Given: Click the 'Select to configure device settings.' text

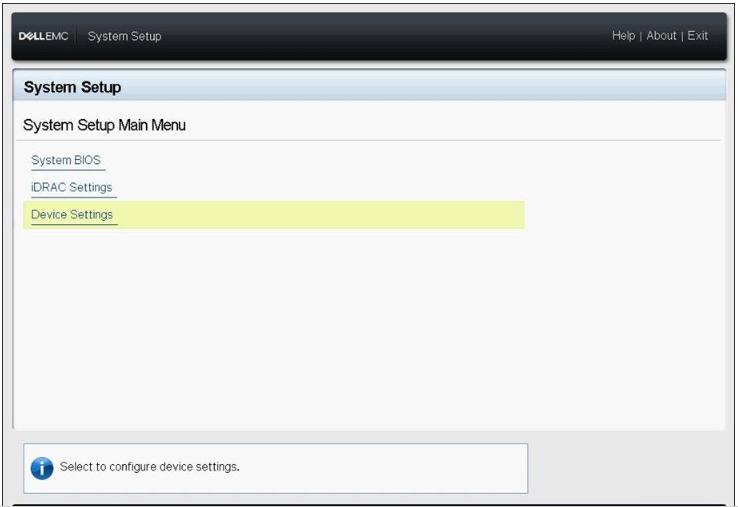Looking at the screenshot, I should [150, 467].
